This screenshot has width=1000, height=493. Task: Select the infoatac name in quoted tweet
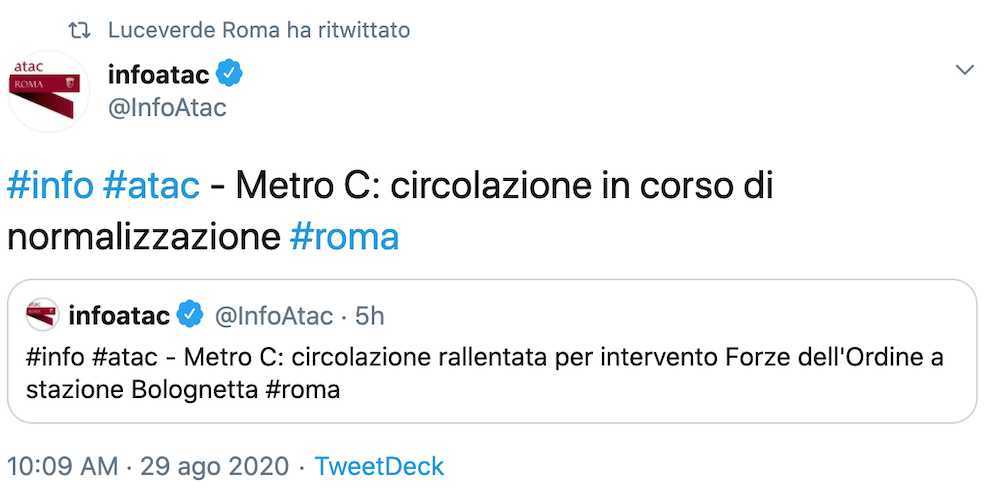119,316
